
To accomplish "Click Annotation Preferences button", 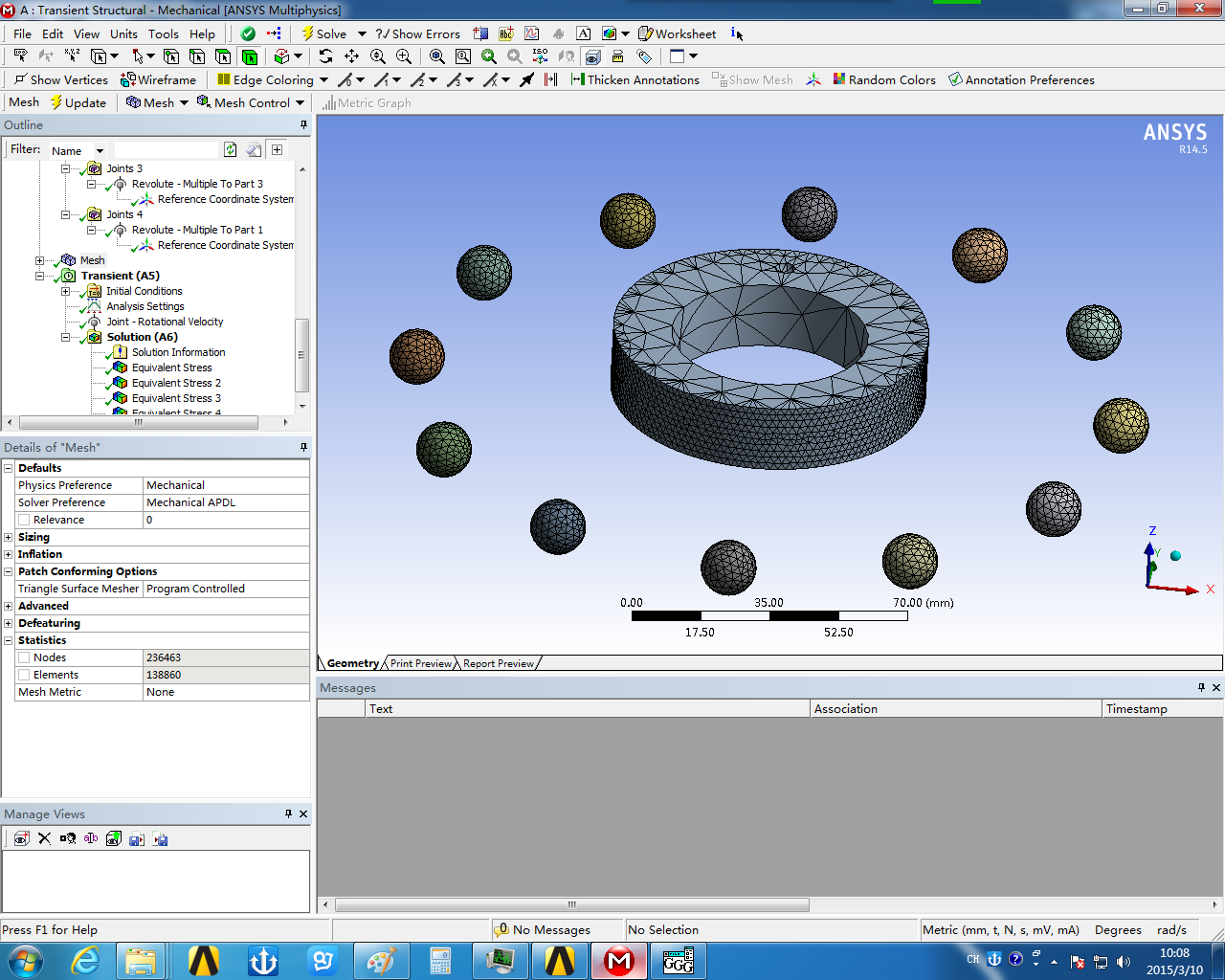I will (x=1021, y=79).
